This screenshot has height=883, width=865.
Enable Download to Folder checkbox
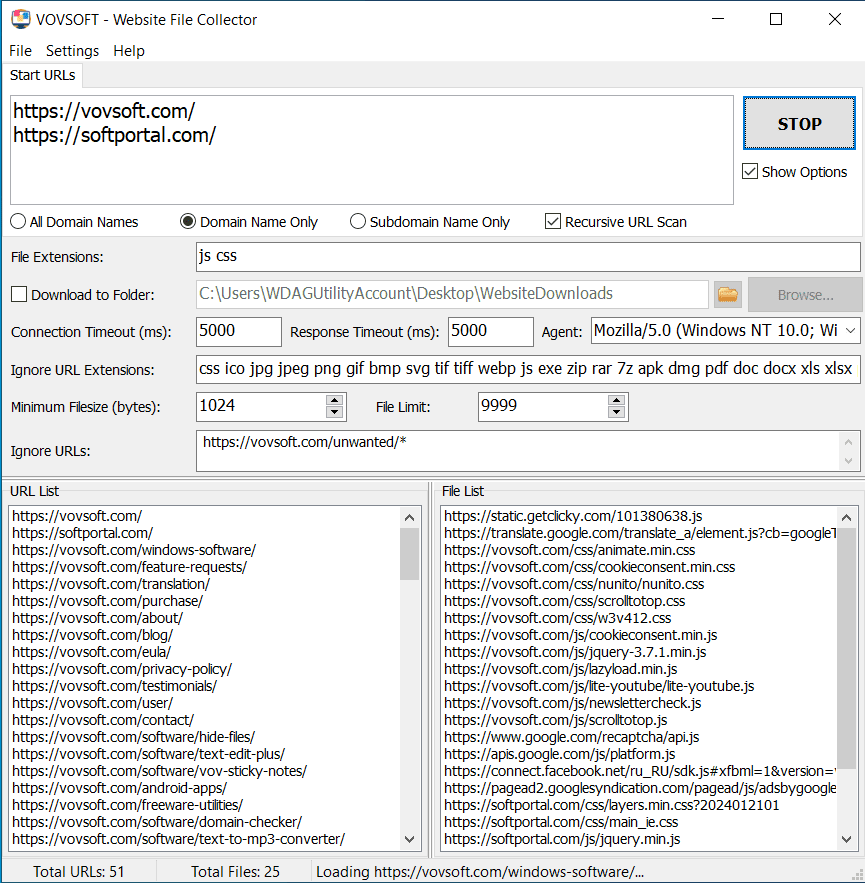coord(19,294)
